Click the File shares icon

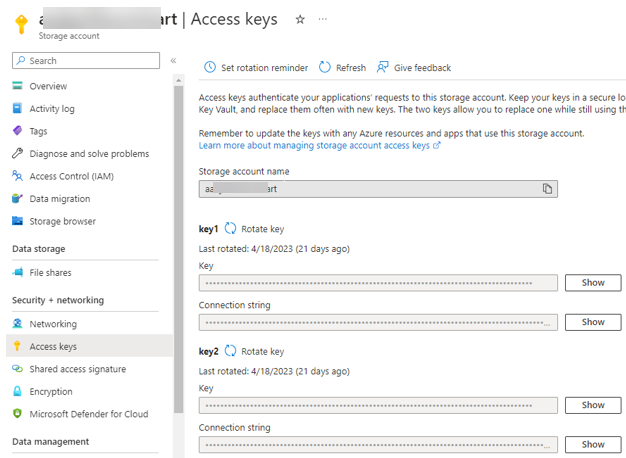17,272
